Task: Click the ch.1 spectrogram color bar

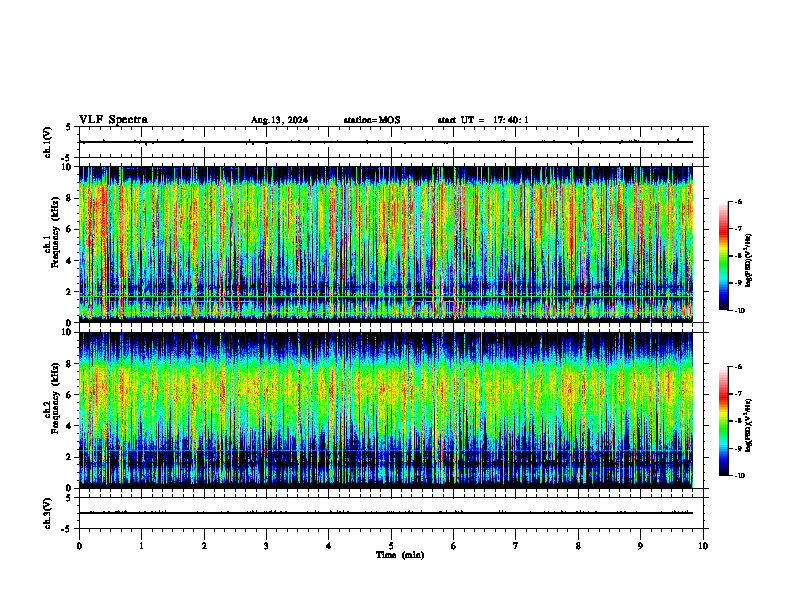Action: click(x=724, y=256)
